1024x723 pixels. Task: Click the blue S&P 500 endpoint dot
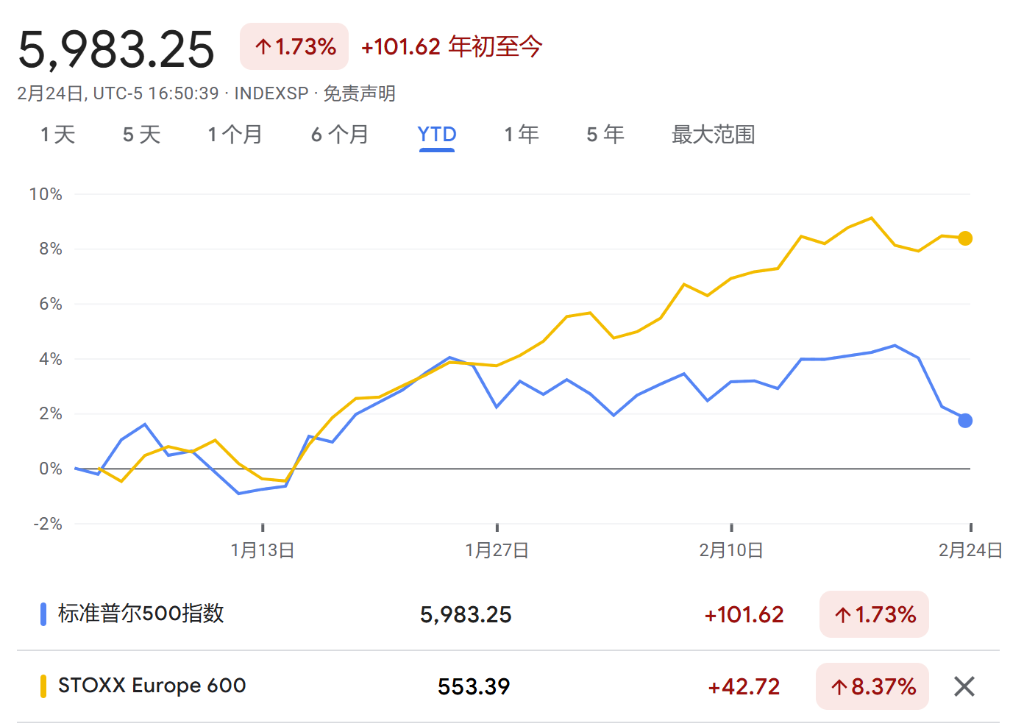(x=965, y=420)
